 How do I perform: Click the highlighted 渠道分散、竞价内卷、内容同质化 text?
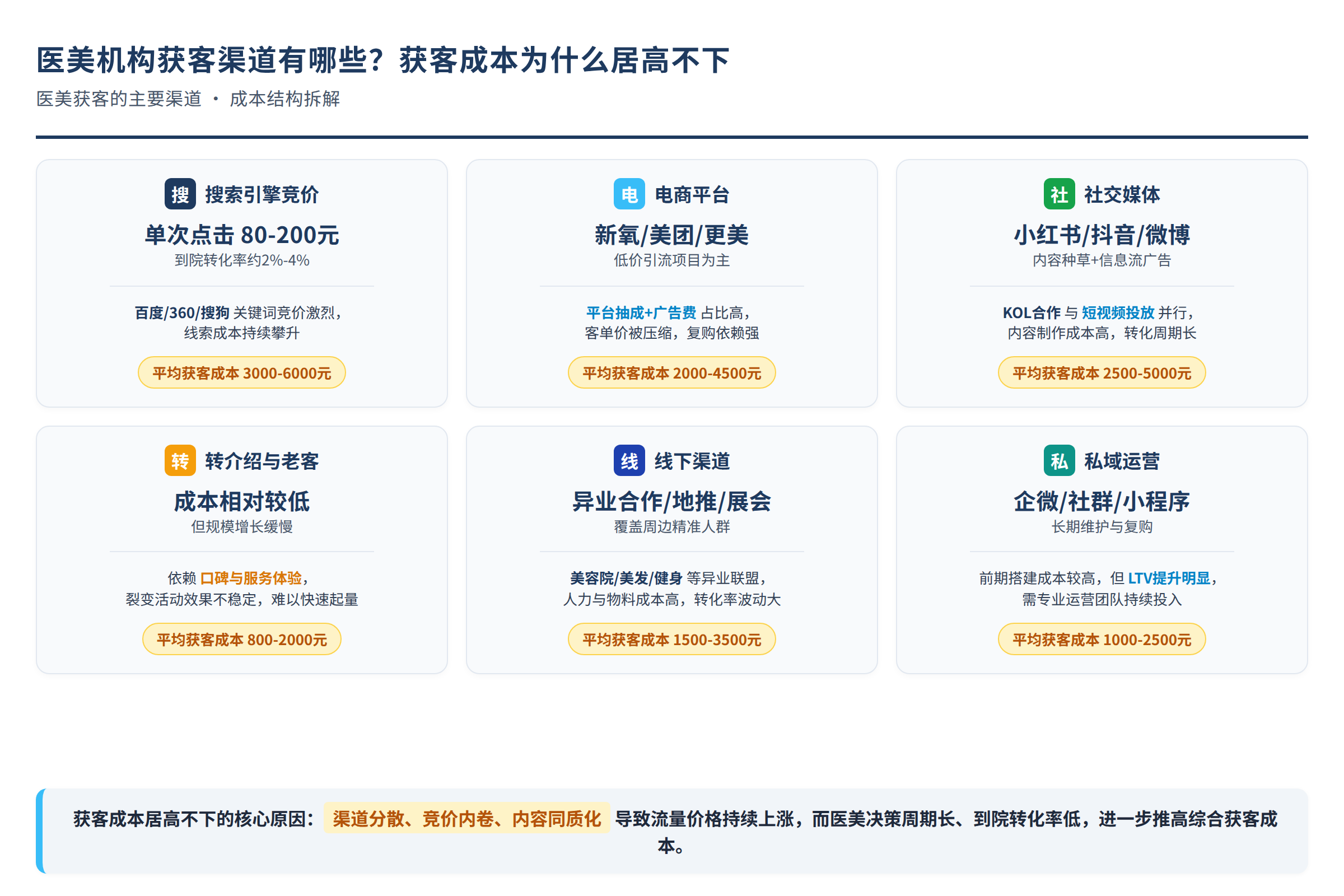pos(466,818)
